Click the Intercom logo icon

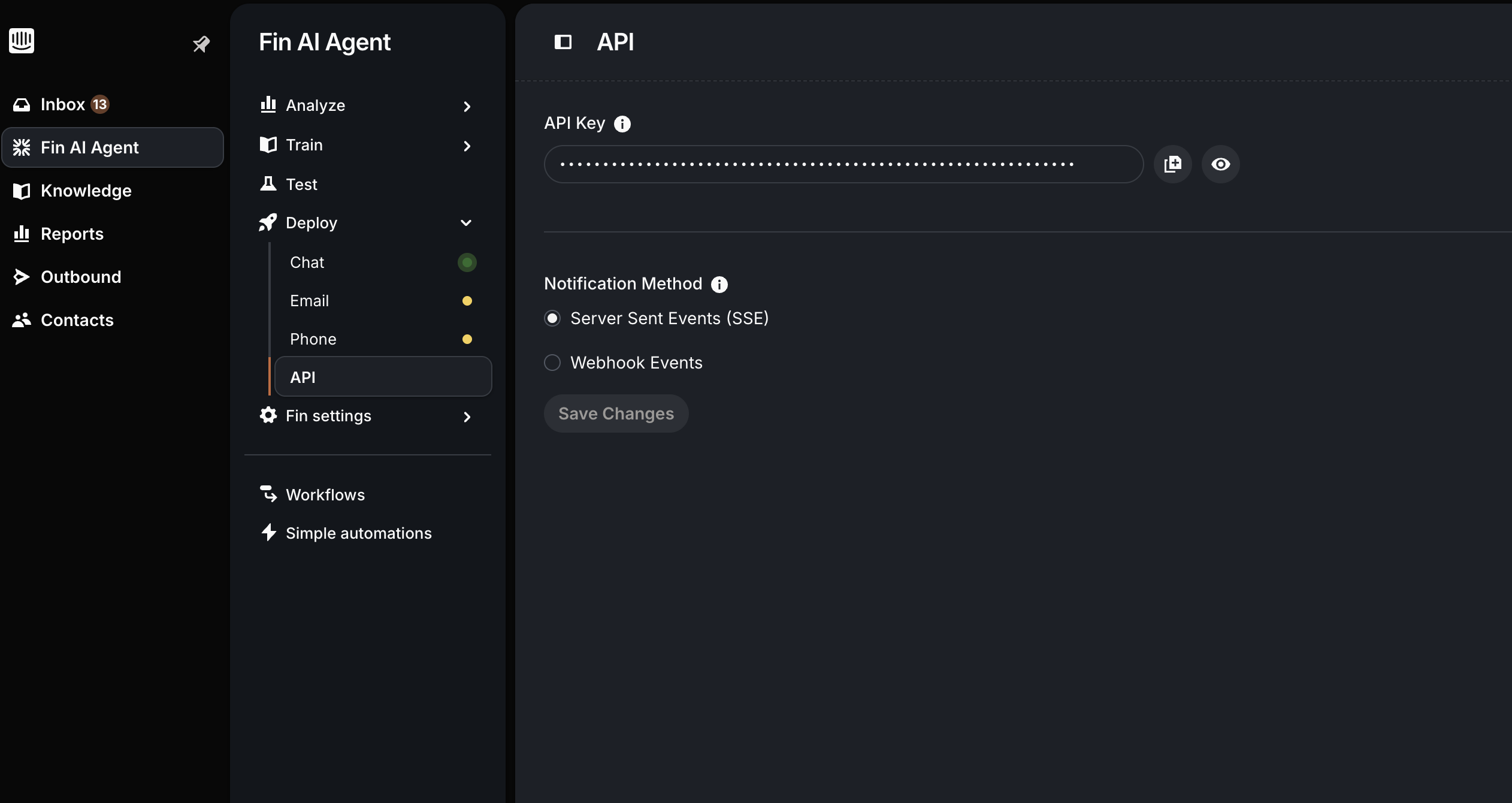point(22,41)
